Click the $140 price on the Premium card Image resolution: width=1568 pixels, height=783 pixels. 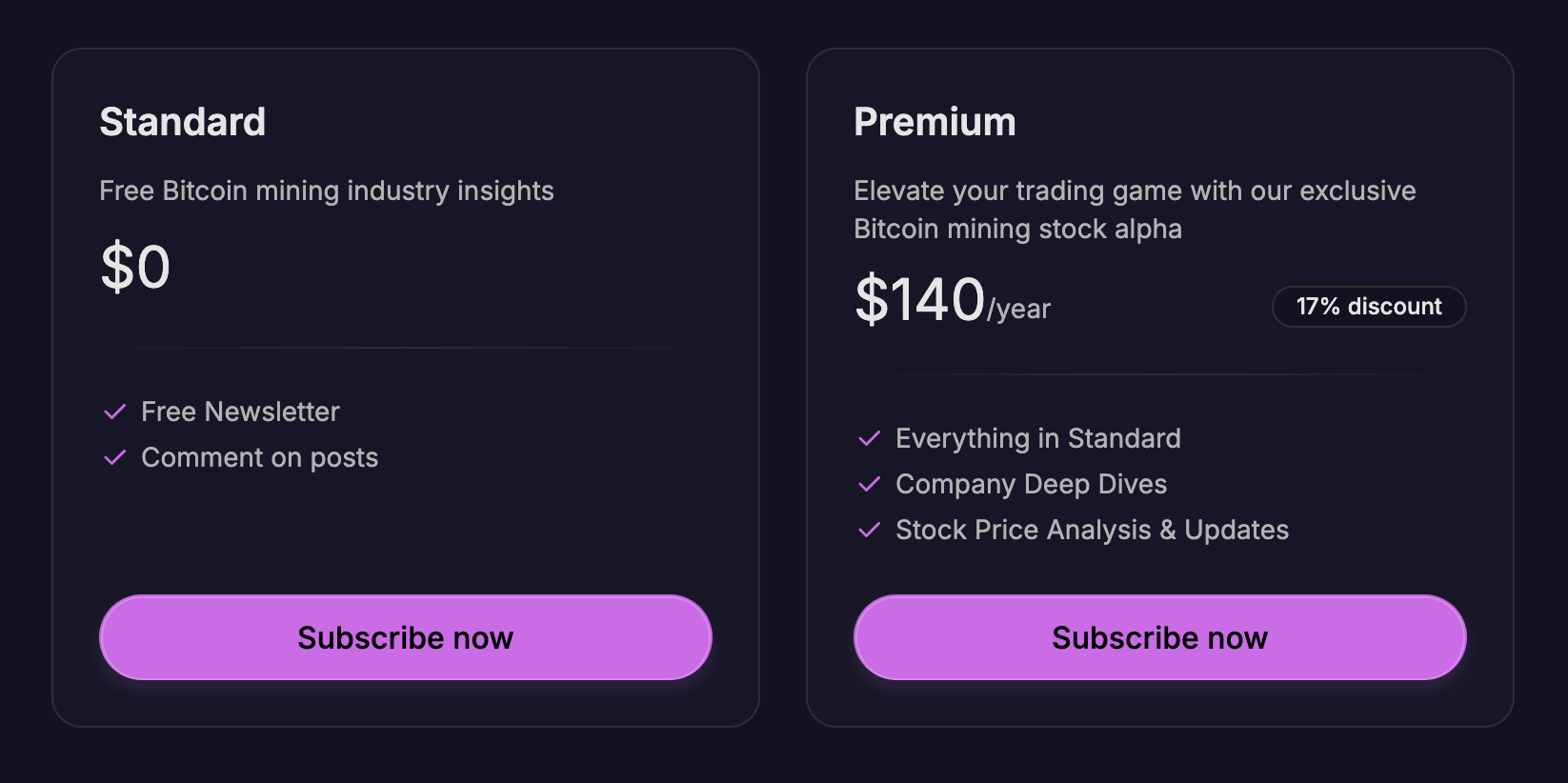[919, 299]
